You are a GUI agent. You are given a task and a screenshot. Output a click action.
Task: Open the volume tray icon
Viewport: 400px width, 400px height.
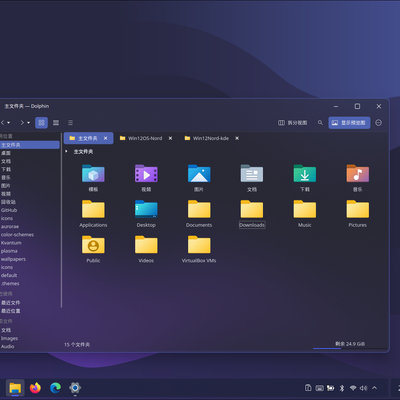(x=363, y=388)
